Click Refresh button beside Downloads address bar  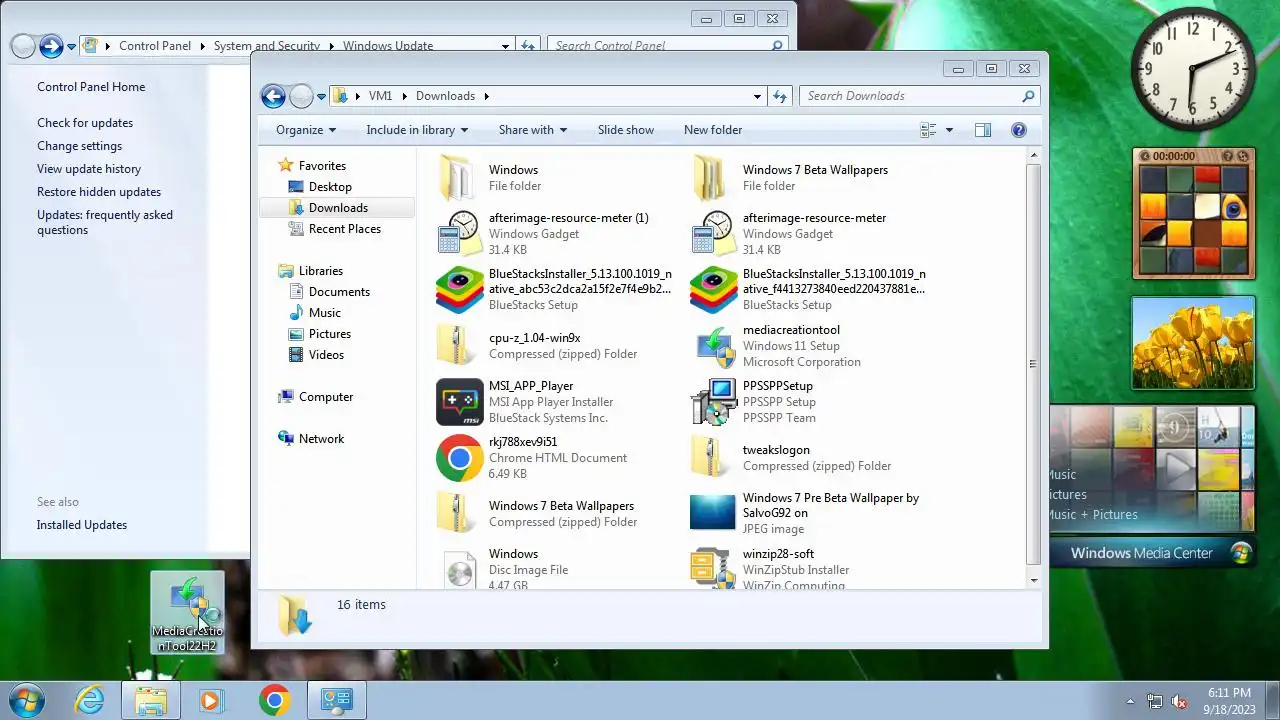[x=780, y=96]
